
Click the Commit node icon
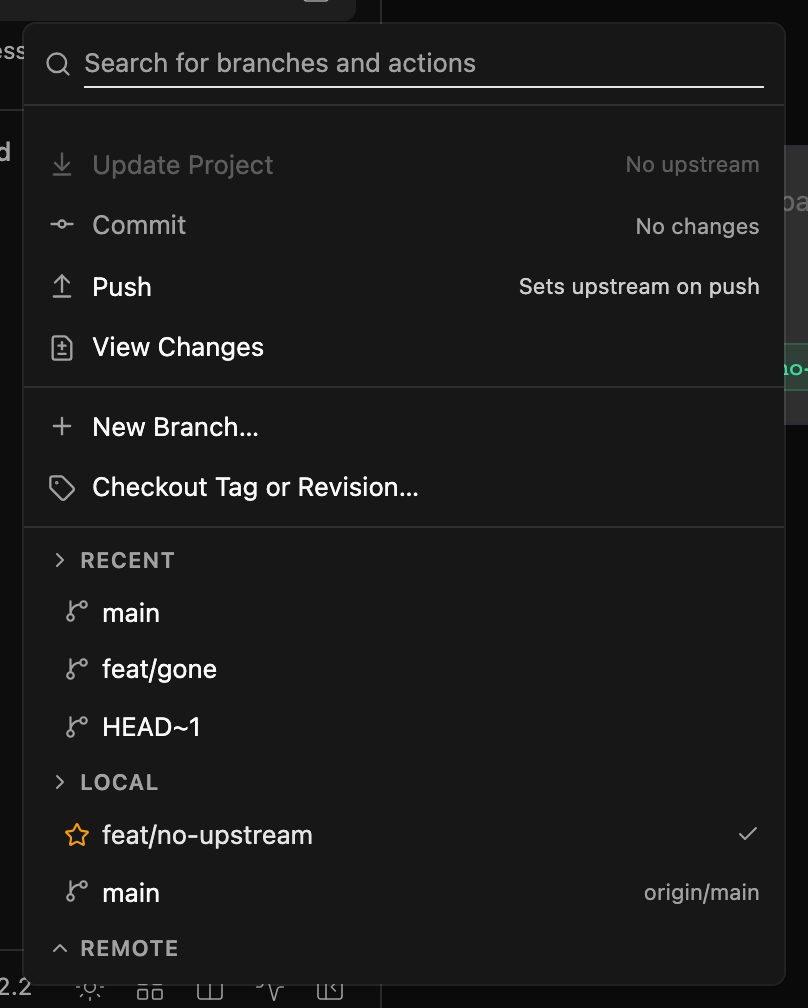point(62,224)
